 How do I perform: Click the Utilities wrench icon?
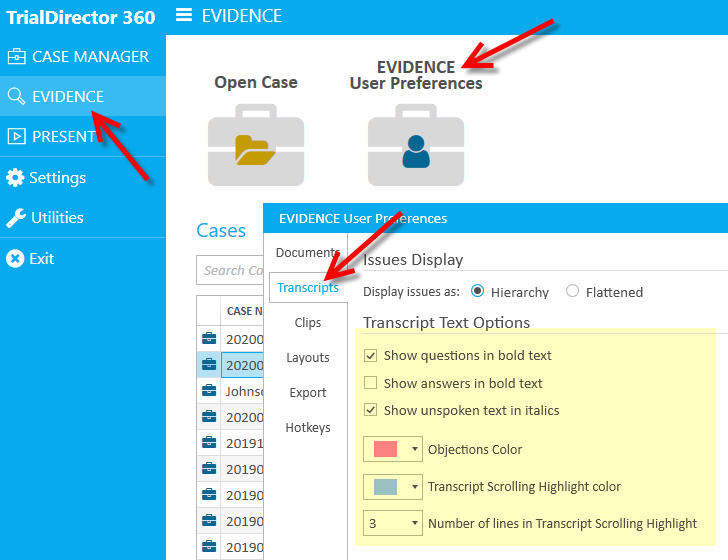pyautogui.click(x=16, y=218)
